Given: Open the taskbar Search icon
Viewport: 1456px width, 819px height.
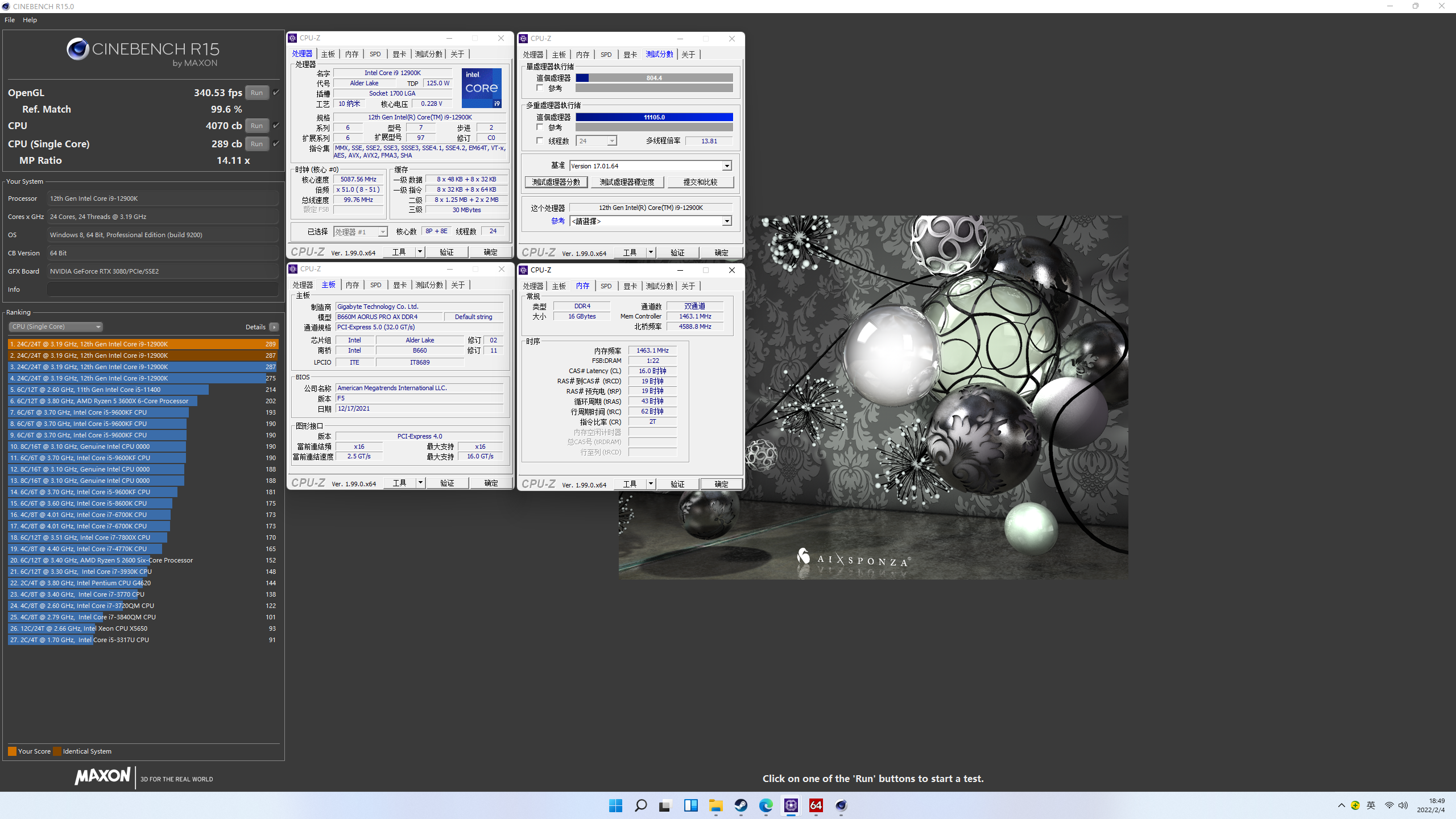Looking at the screenshot, I should coord(640,805).
